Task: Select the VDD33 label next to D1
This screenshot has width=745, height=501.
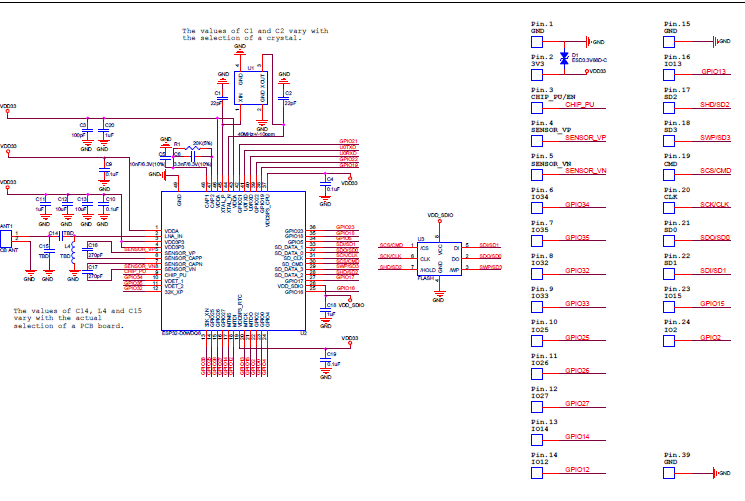Action: [x=597, y=71]
